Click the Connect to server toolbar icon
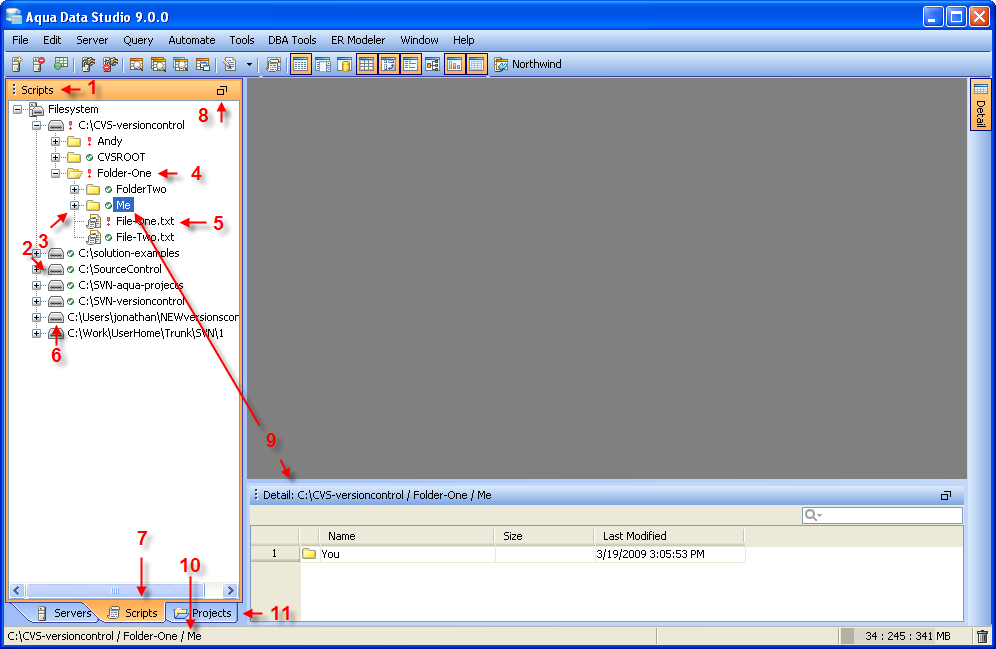 (88, 64)
